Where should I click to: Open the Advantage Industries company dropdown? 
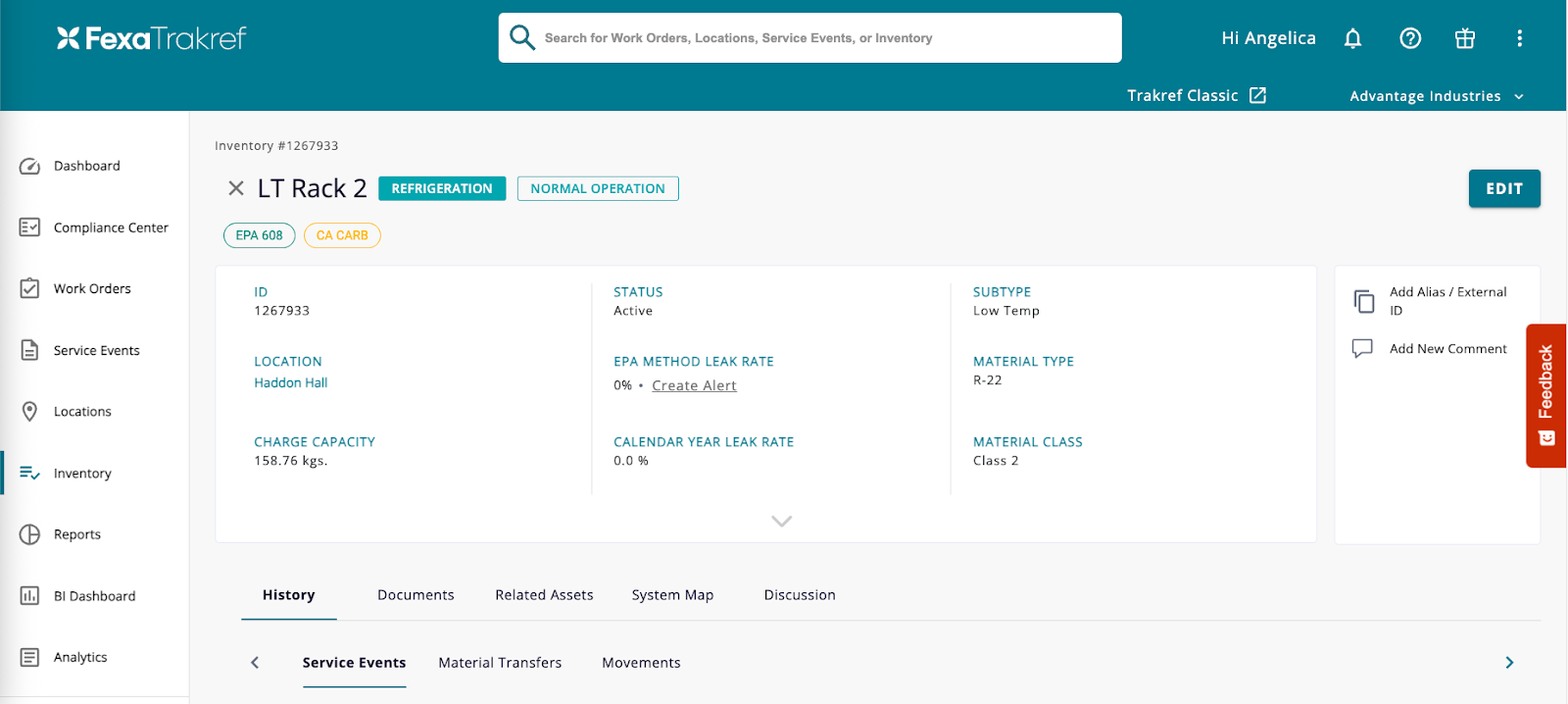(1437, 96)
